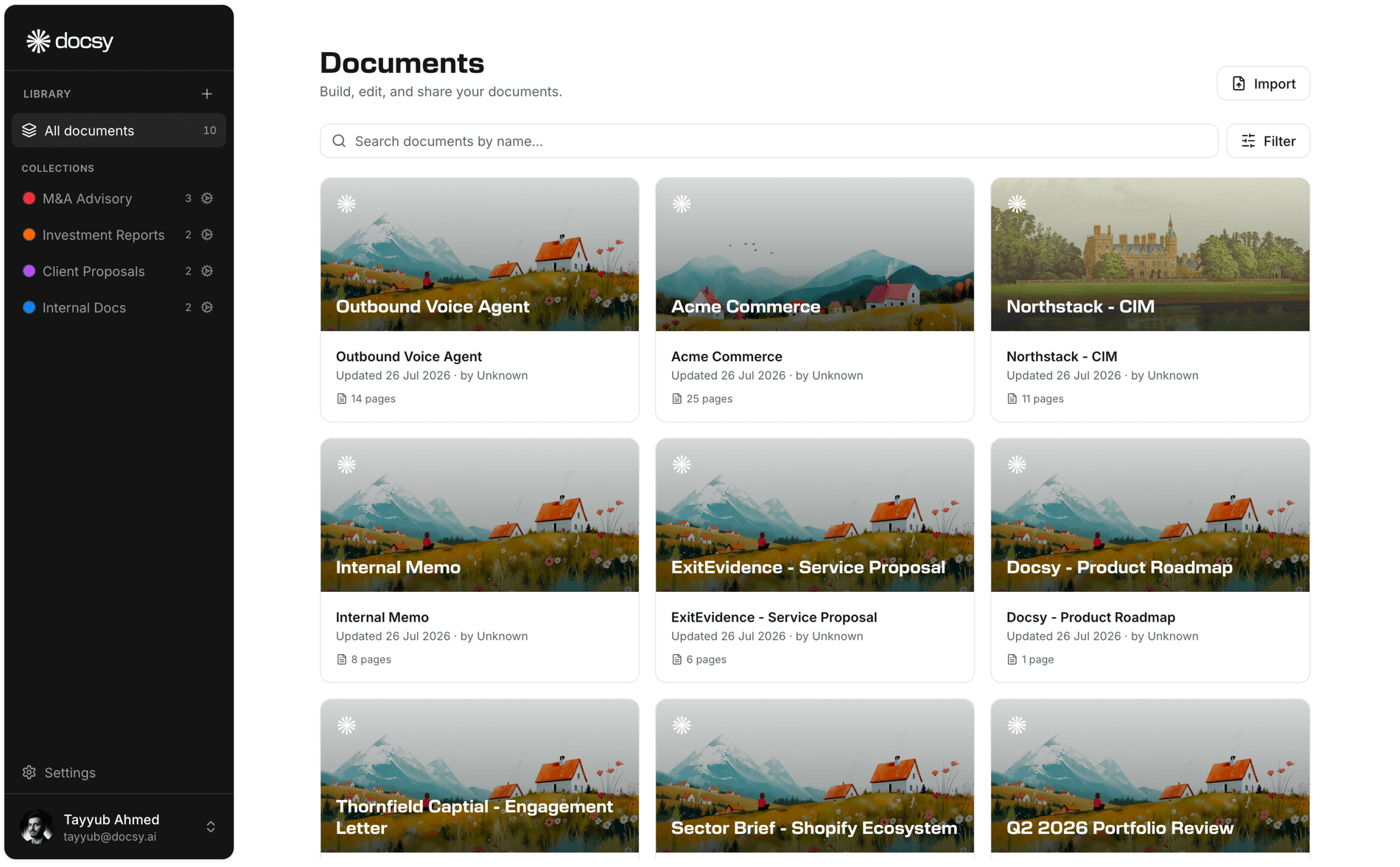Open settings gear for Investment Reports
The width and height of the screenshot is (1400, 867).
coord(207,234)
